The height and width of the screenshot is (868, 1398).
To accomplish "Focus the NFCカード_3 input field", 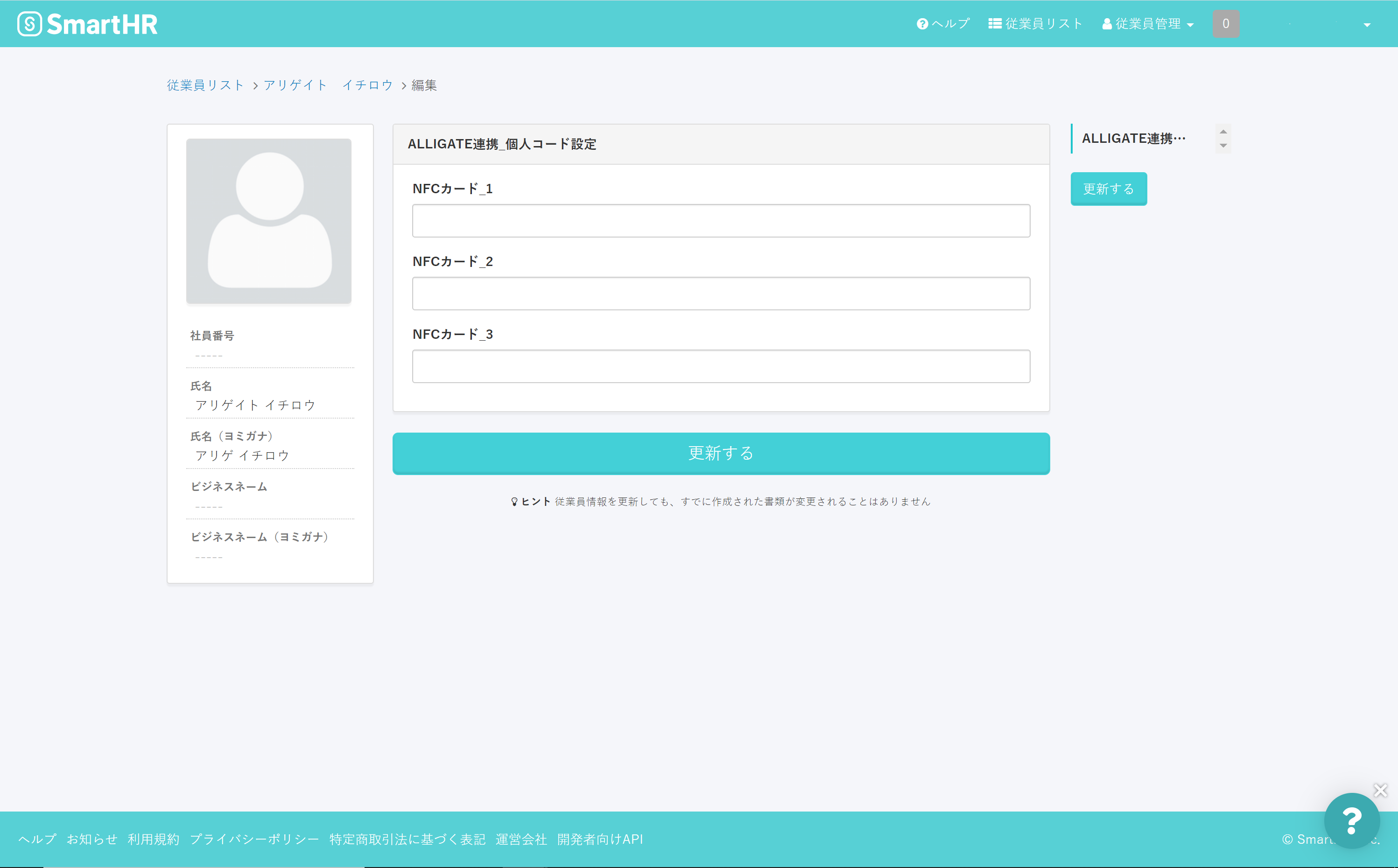I will [721, 366].
